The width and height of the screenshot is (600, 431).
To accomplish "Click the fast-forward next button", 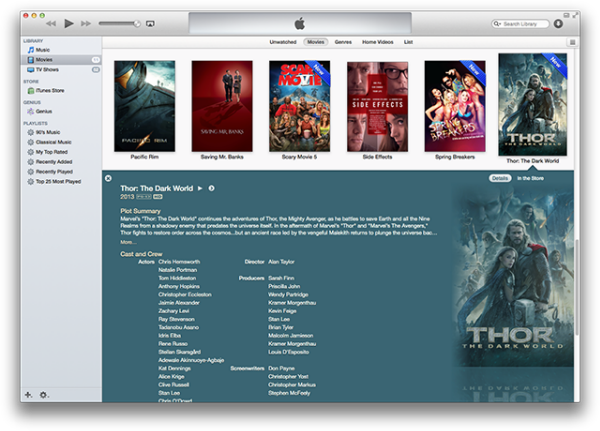I will tap(86, 24).
